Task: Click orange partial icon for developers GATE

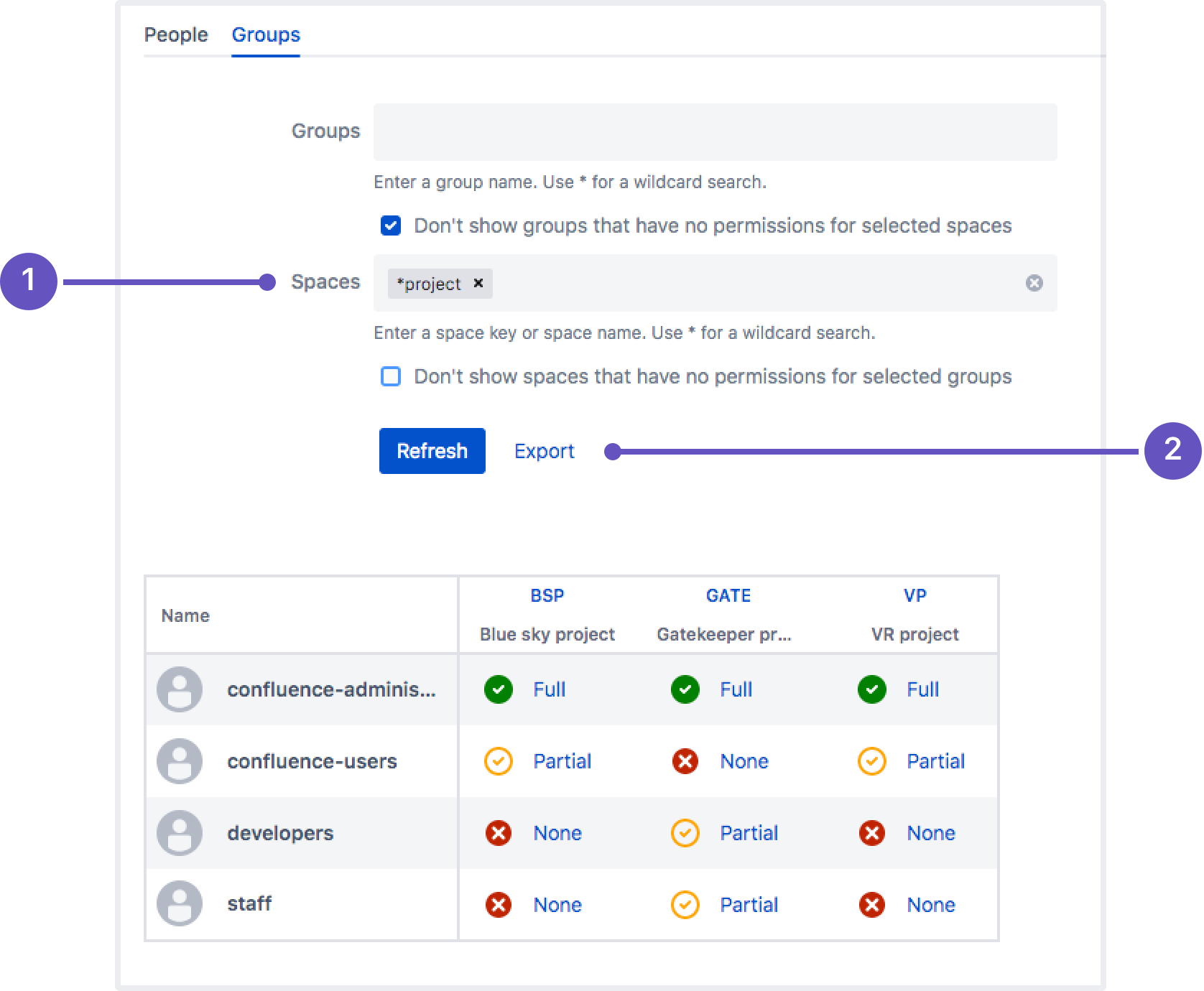Action: click(685, 833)
